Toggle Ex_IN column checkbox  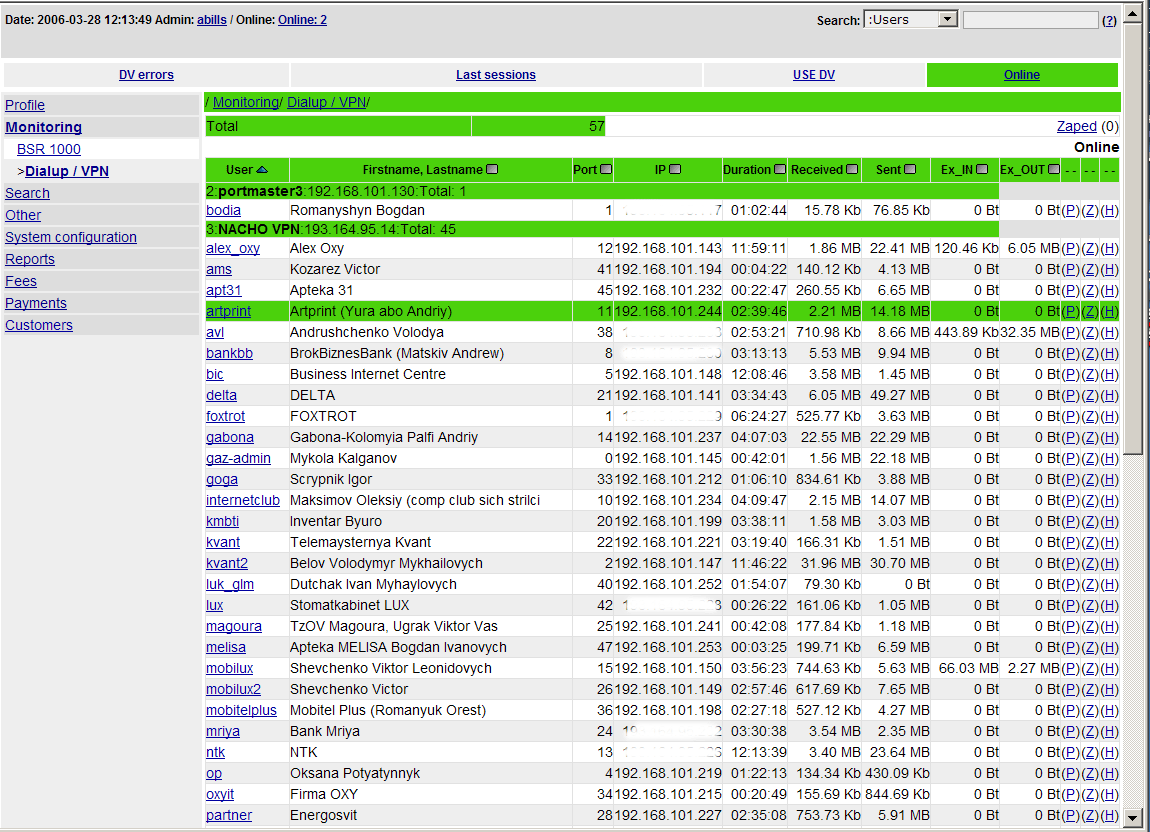983,169
